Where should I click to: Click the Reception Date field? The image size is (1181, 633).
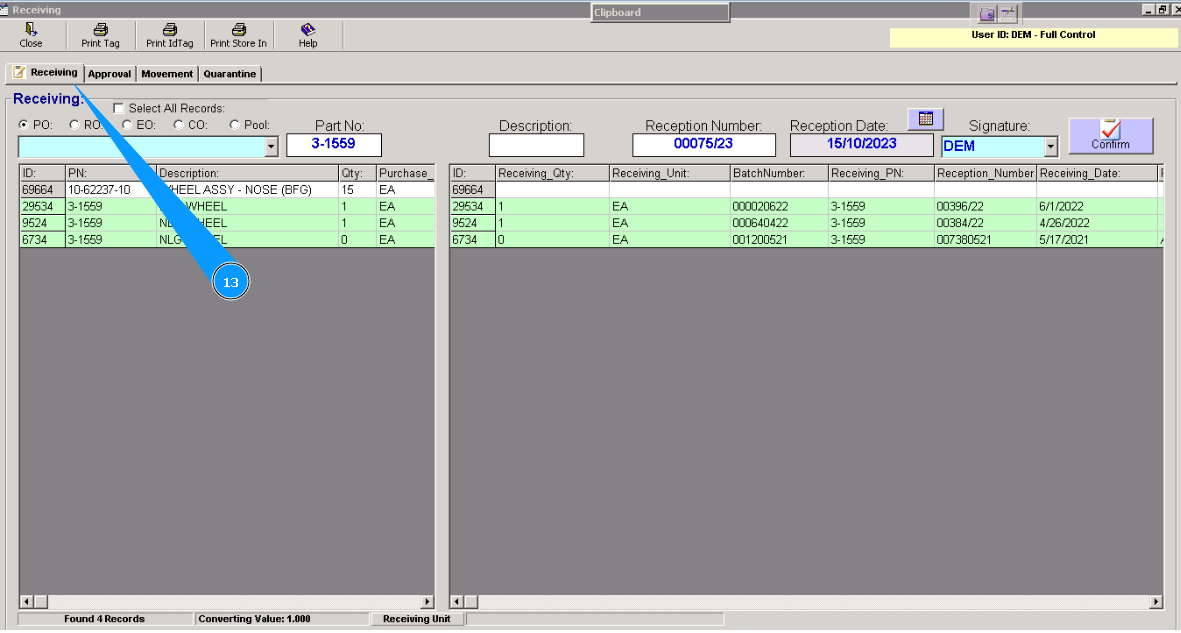coord(862,145)
